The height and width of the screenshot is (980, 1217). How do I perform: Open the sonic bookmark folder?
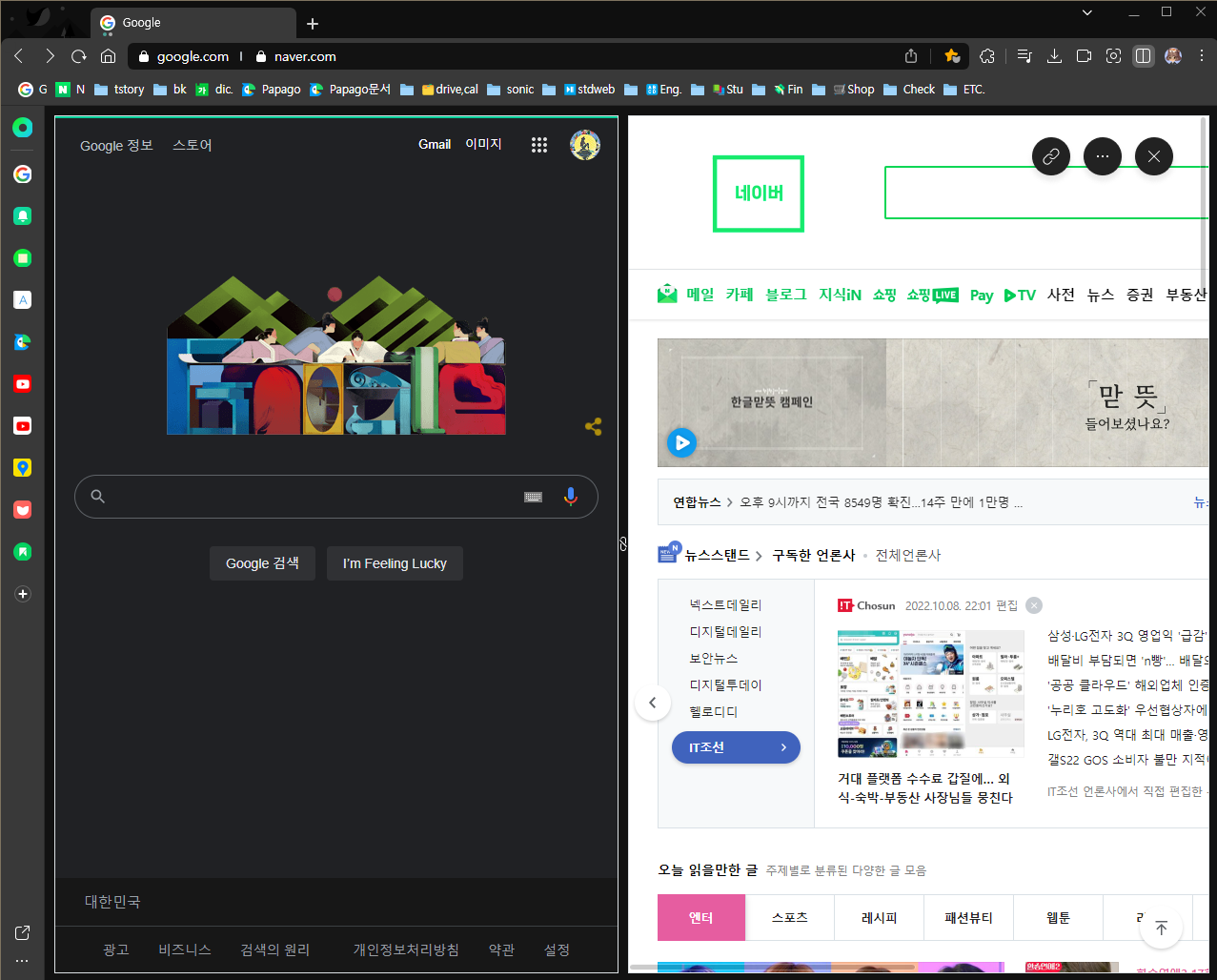point(511,90)
